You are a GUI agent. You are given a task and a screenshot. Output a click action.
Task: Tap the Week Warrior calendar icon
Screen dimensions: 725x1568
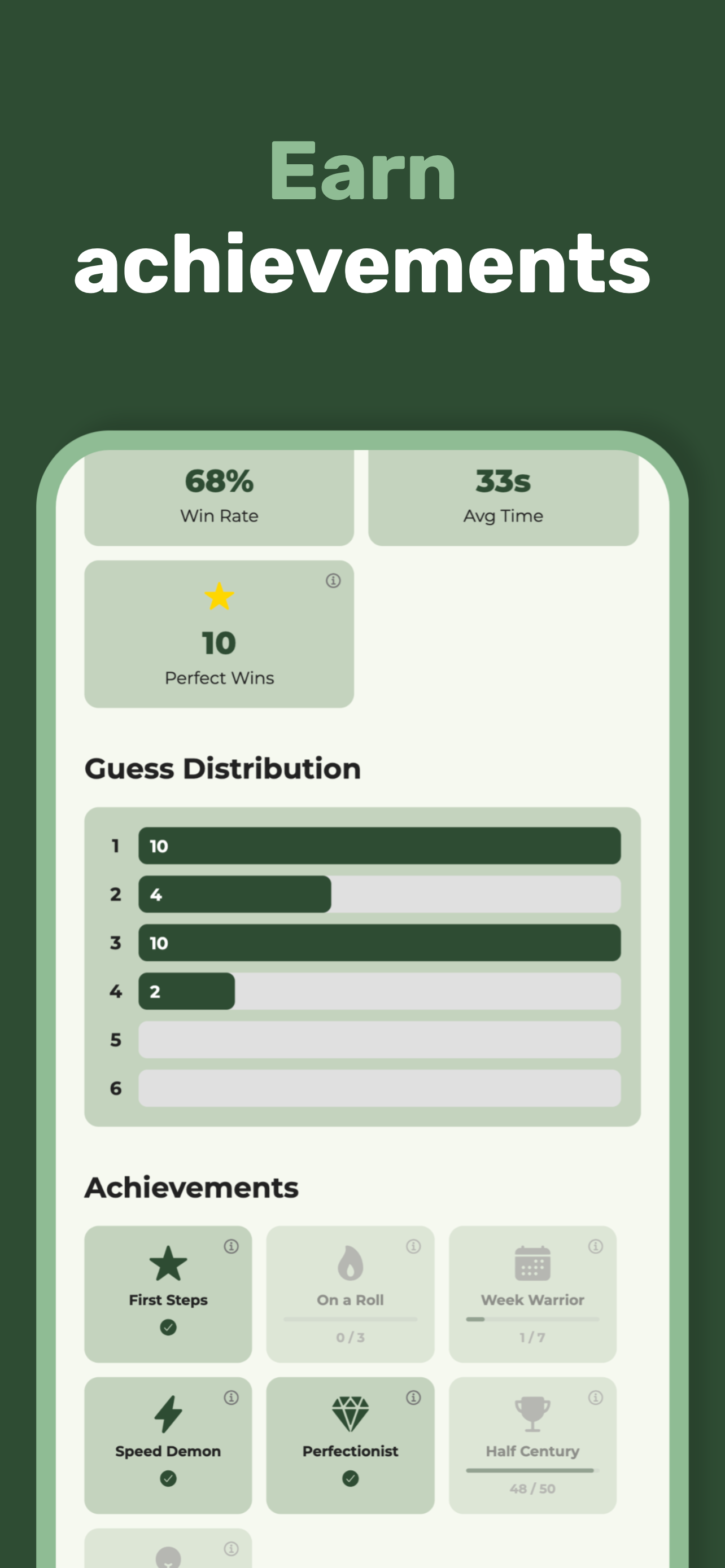point(532,1263)
